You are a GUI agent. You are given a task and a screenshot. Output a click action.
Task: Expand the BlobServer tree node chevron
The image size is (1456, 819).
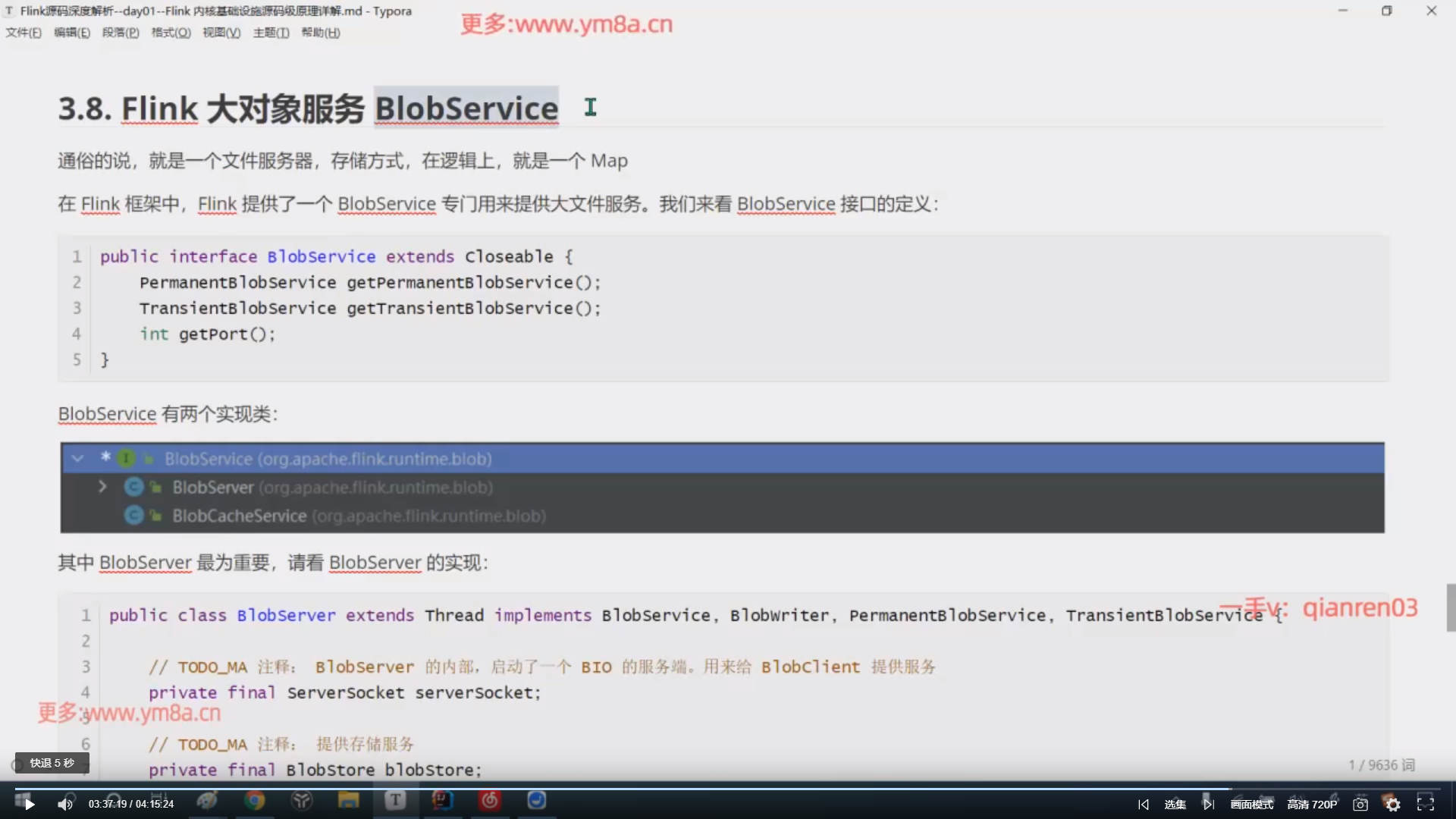click(x=102, y=487)
